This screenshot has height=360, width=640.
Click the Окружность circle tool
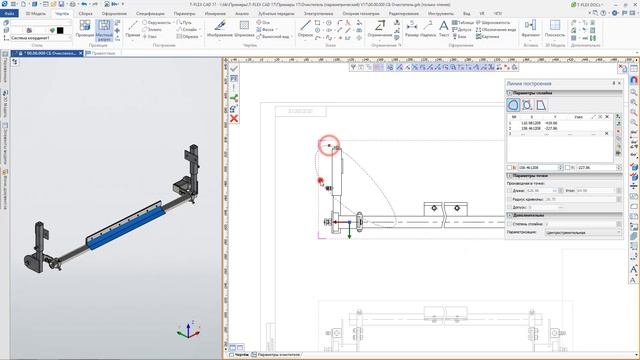coord(156,23)
